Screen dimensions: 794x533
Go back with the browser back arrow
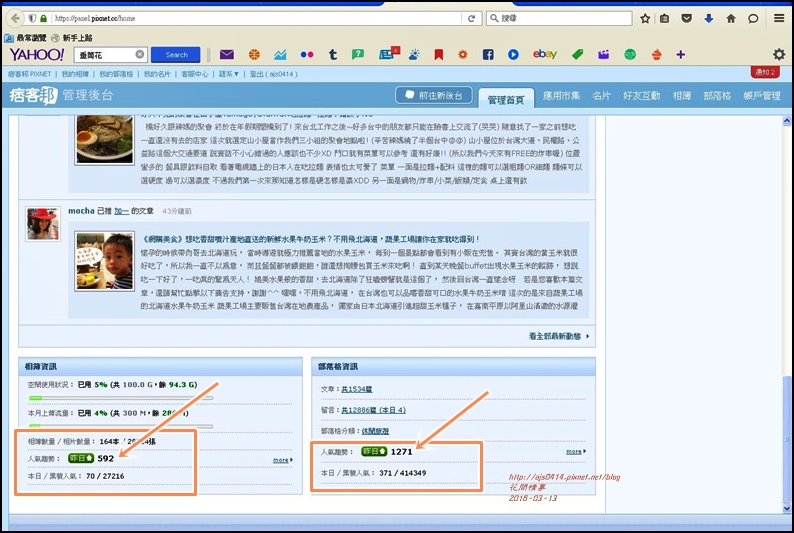(15, 18)
